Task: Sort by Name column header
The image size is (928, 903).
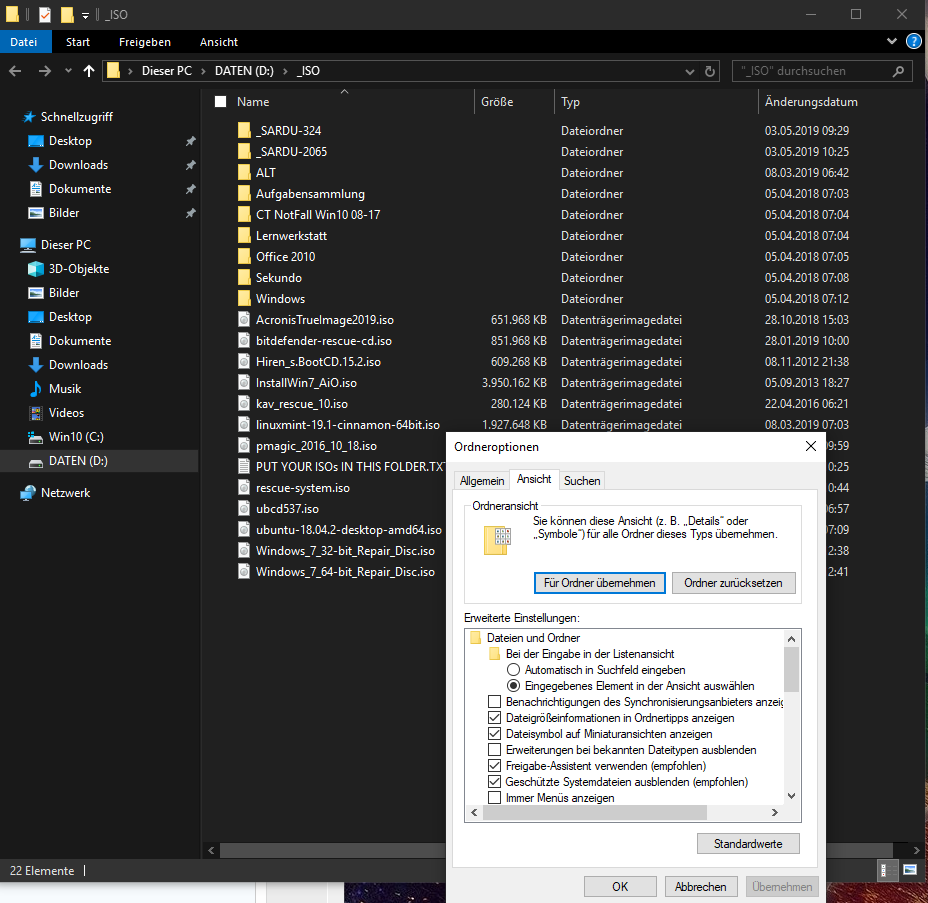Action: pyautogui.click(x=253, y=102)
